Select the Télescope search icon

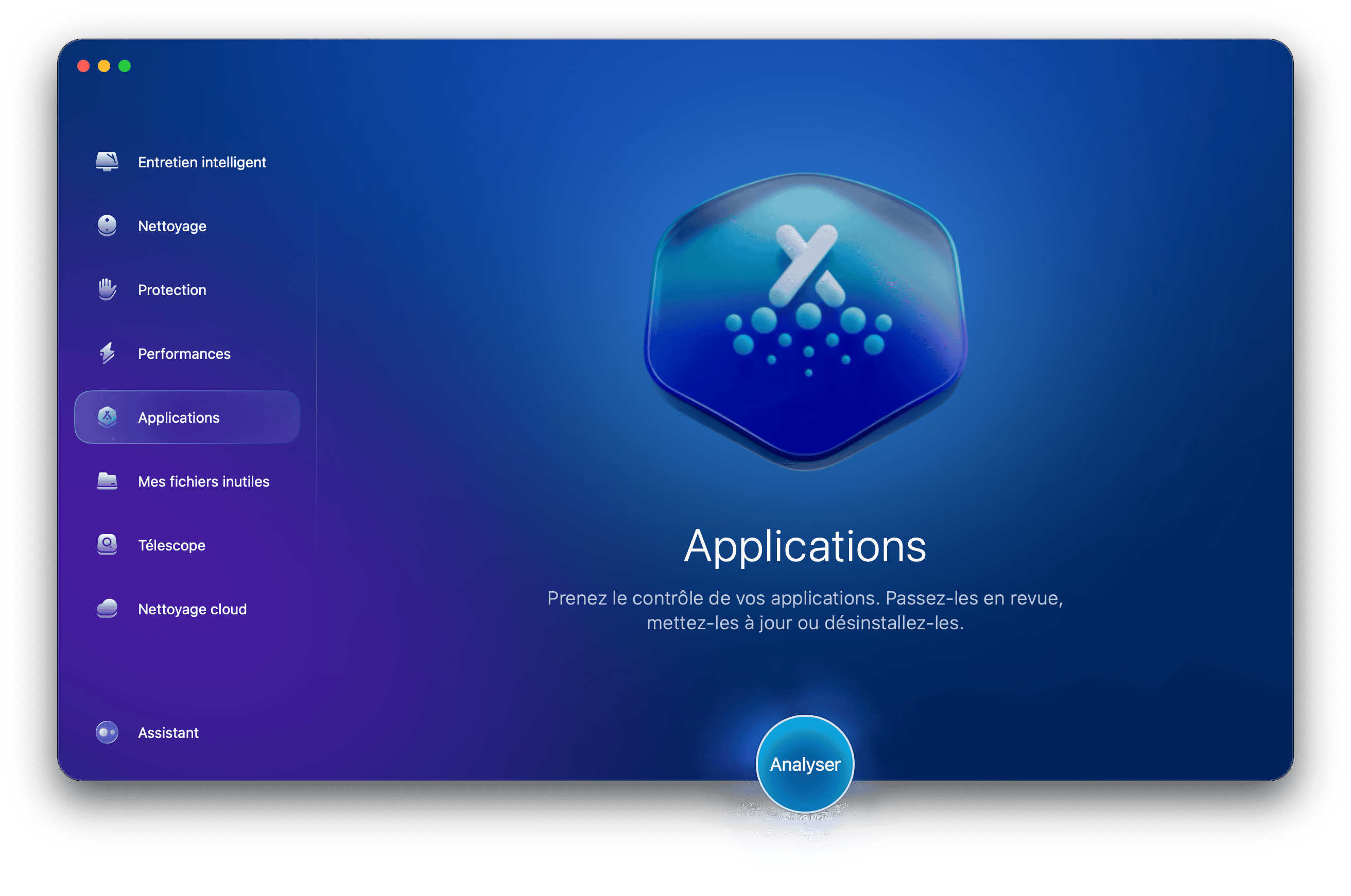(108, 545)
